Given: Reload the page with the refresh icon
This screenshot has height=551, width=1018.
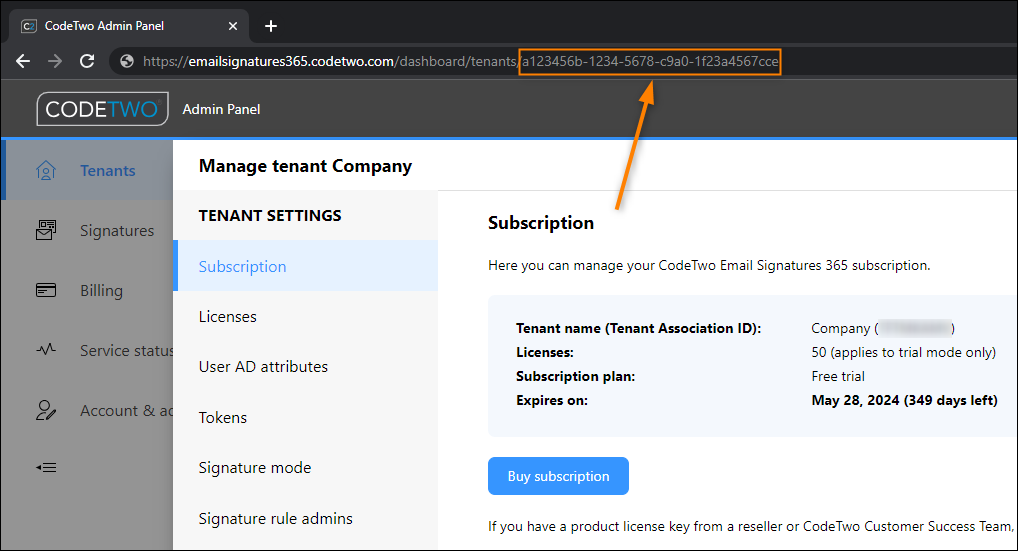Looking at the screenshot, I should click(87, 61).
